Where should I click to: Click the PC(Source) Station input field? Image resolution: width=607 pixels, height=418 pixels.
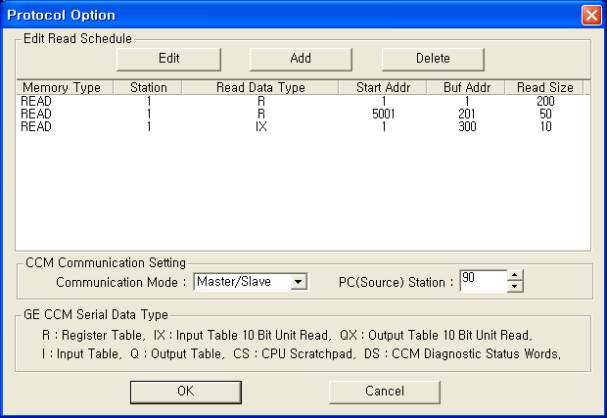pos(482,282)
